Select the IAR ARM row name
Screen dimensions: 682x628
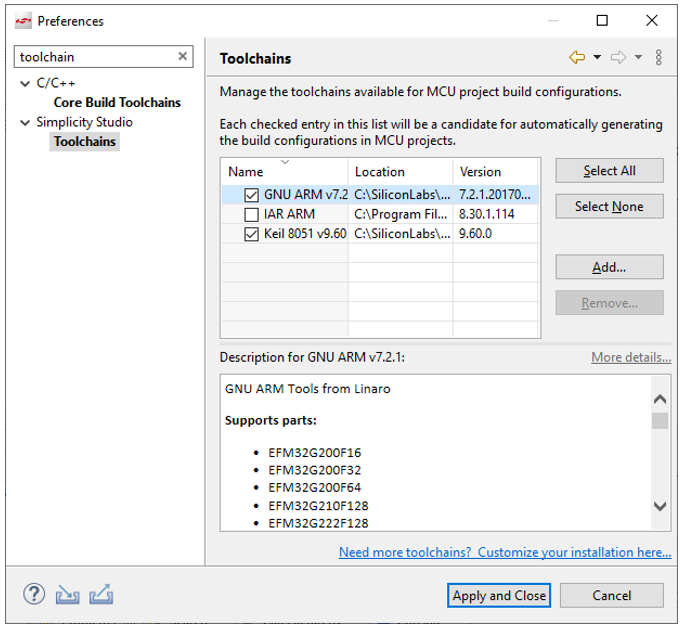point(289,214)
